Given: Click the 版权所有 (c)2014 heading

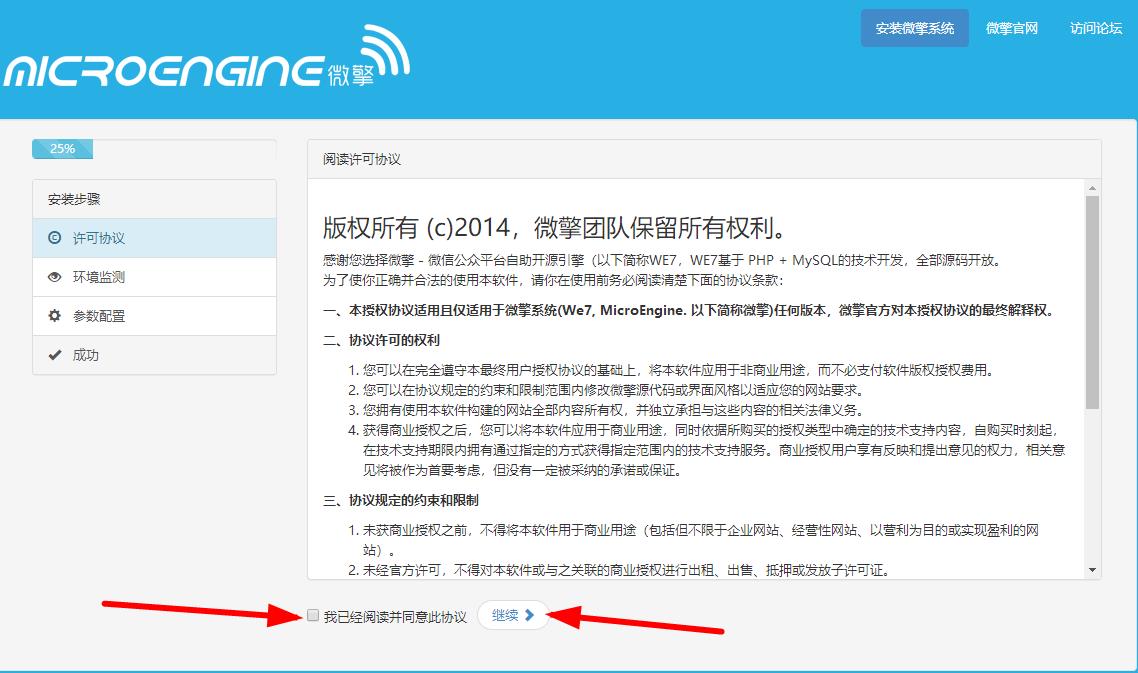Looking at the screenshot, I should click(x=555, y=228).
